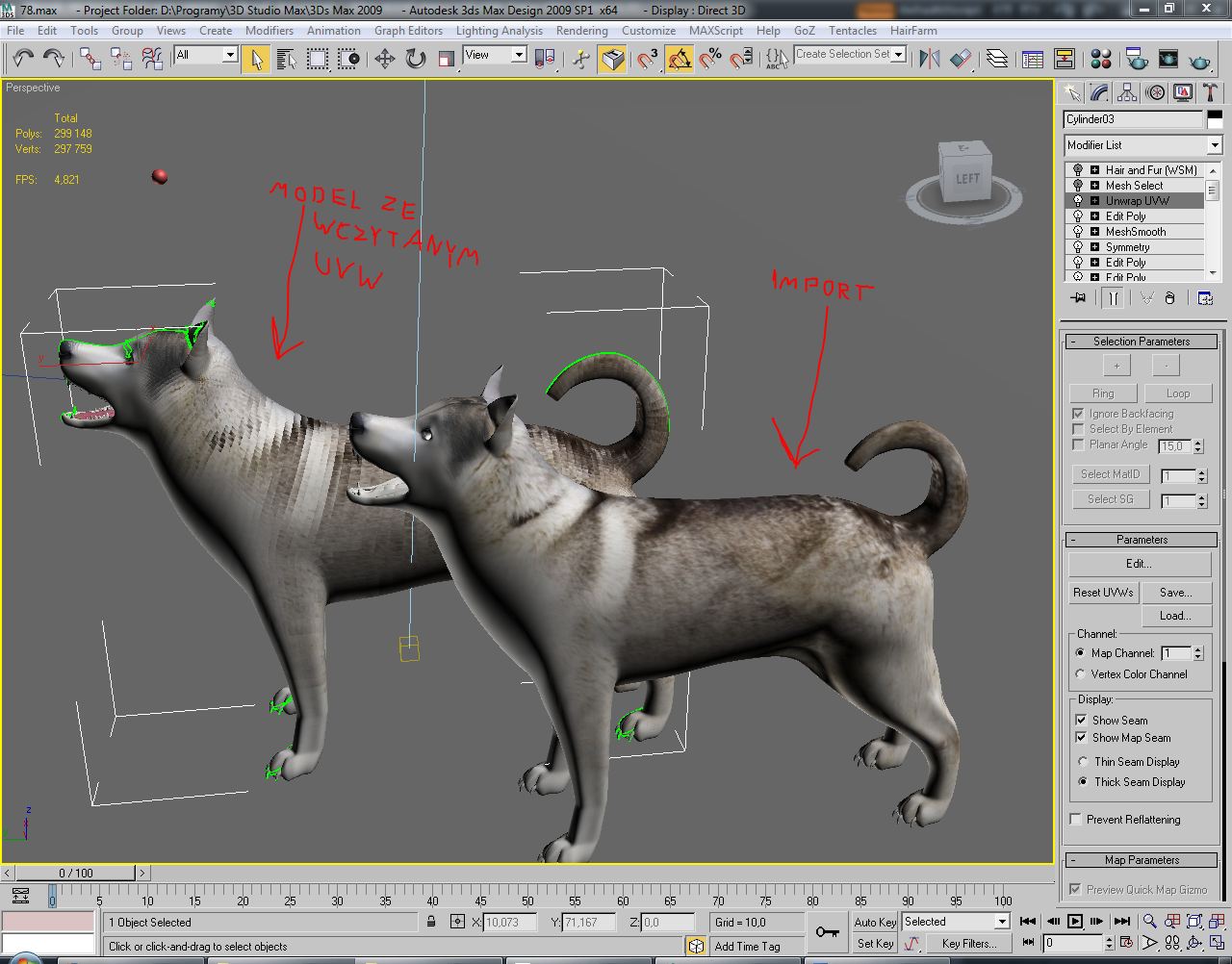
Task: Expand the Unwrap UVW modifier plus icon
Action: point(1095,201)
